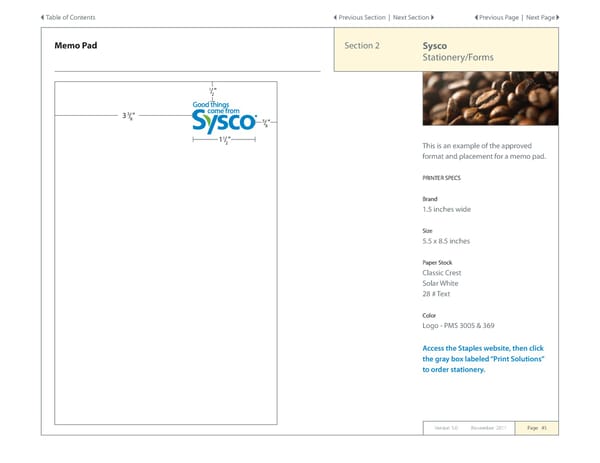600x463 pixels.
Task: Click the right arrow after Next Section
Action: tap(433, 17)
